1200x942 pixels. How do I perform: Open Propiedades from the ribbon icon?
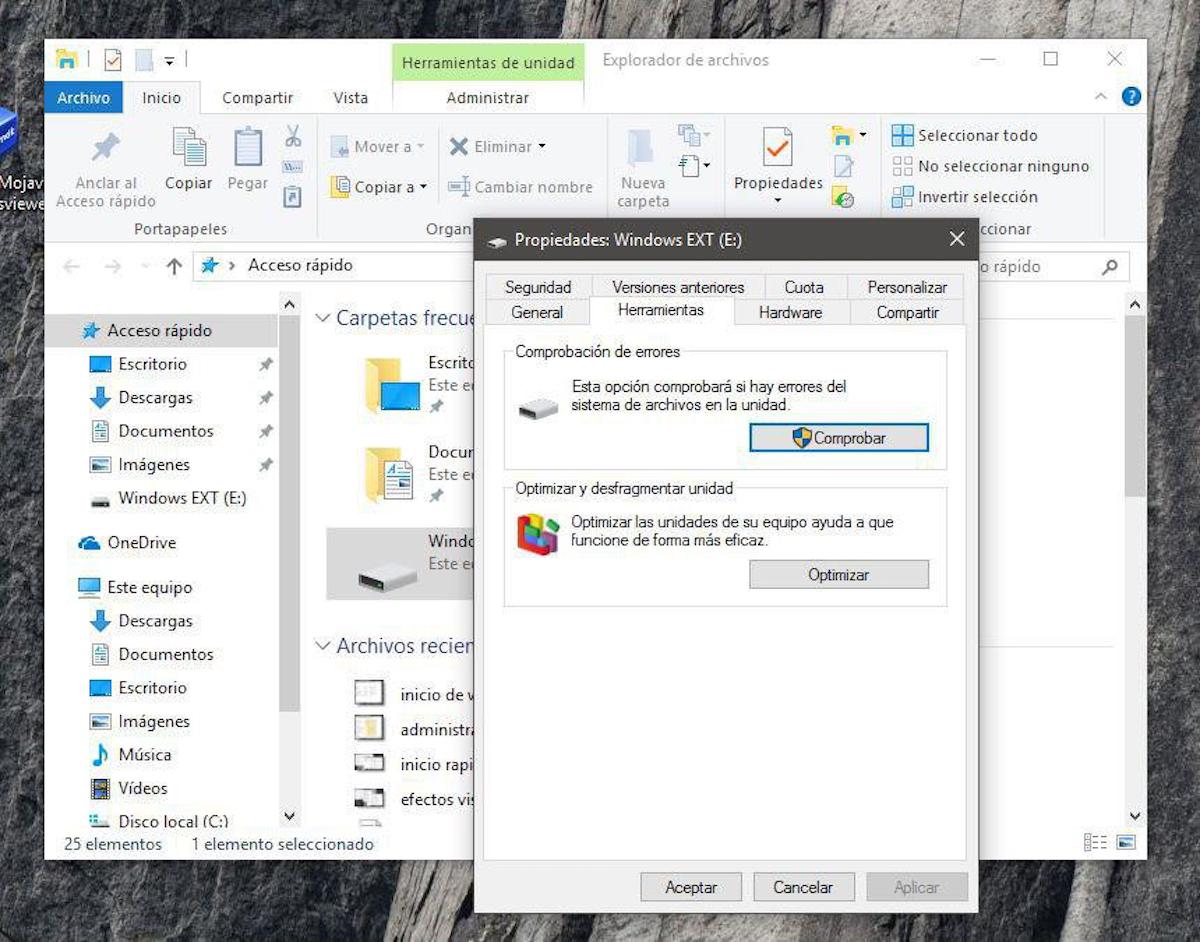pyautogui.click(x=777, y=147)
